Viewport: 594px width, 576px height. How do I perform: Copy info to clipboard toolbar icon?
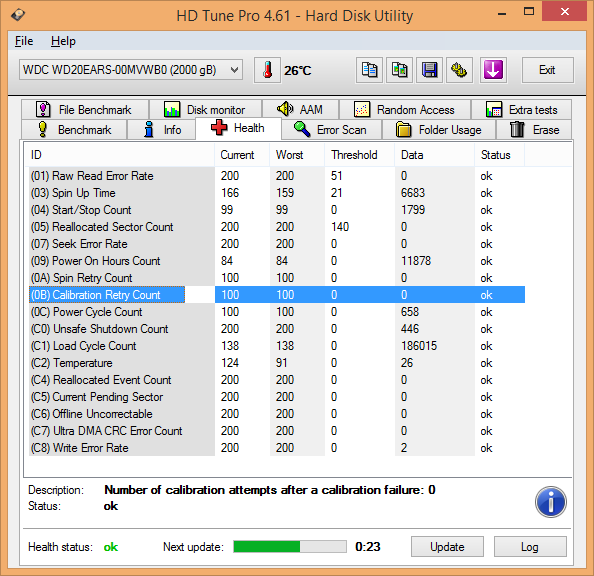369,70
